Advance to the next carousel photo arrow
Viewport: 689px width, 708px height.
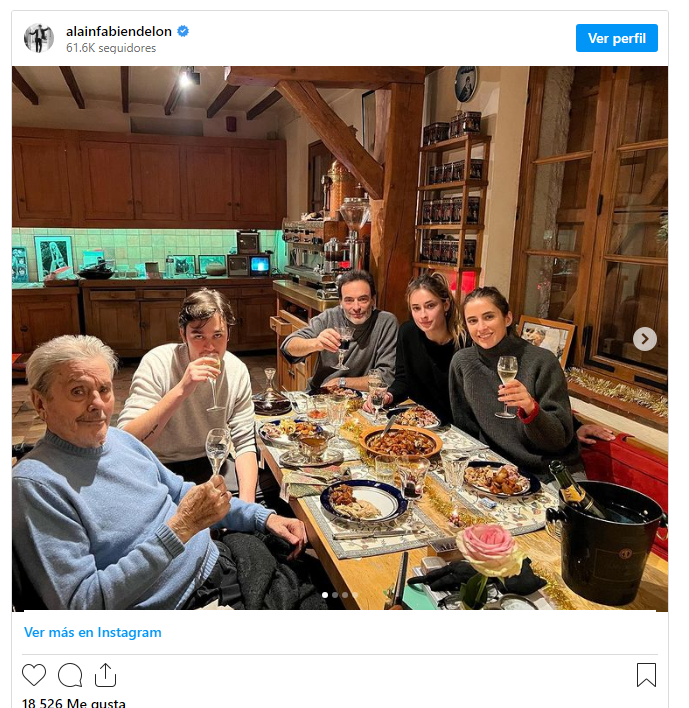pyautogui.click(x=644, y=339)
